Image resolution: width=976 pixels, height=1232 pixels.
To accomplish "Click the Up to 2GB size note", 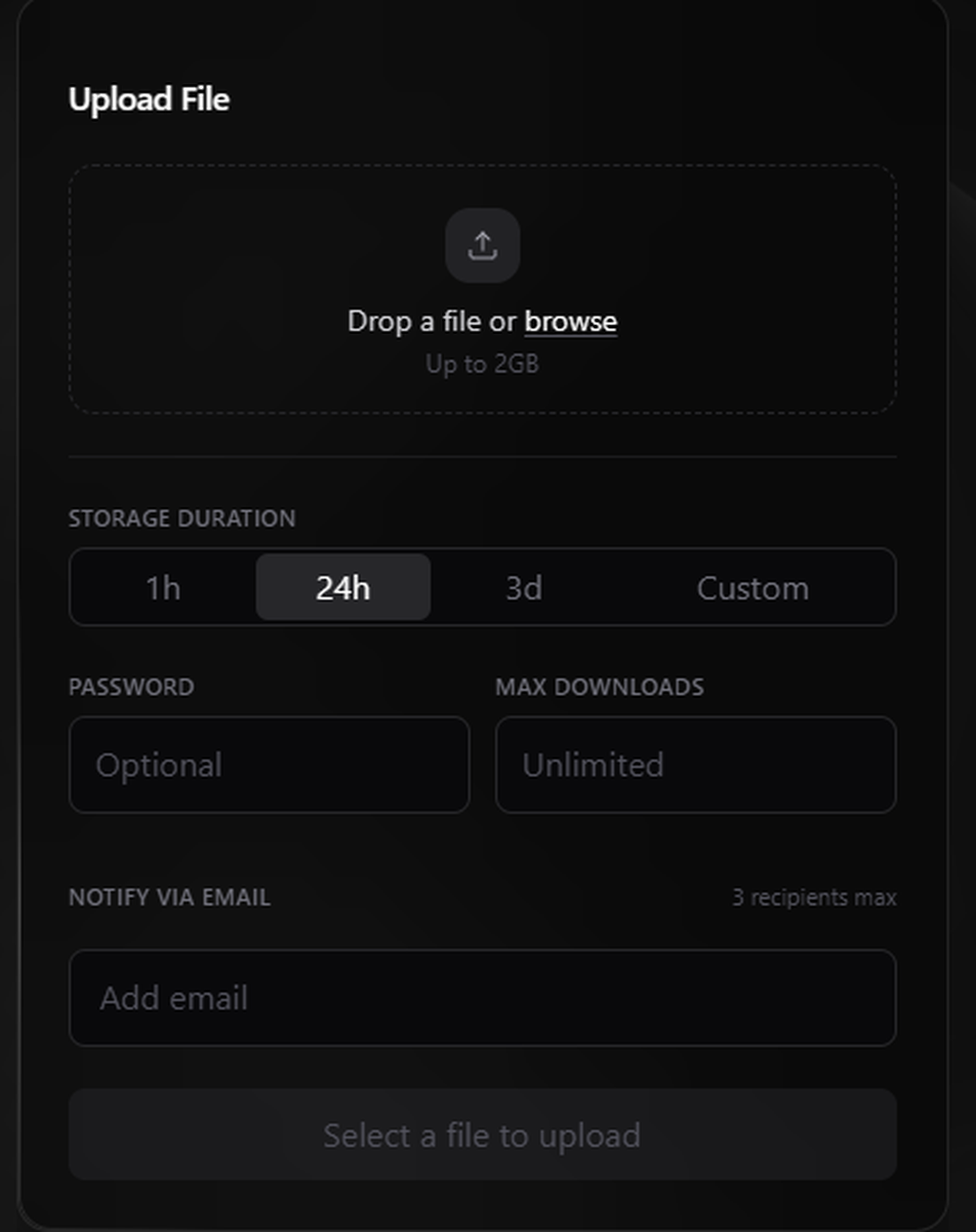I will 482,363.
